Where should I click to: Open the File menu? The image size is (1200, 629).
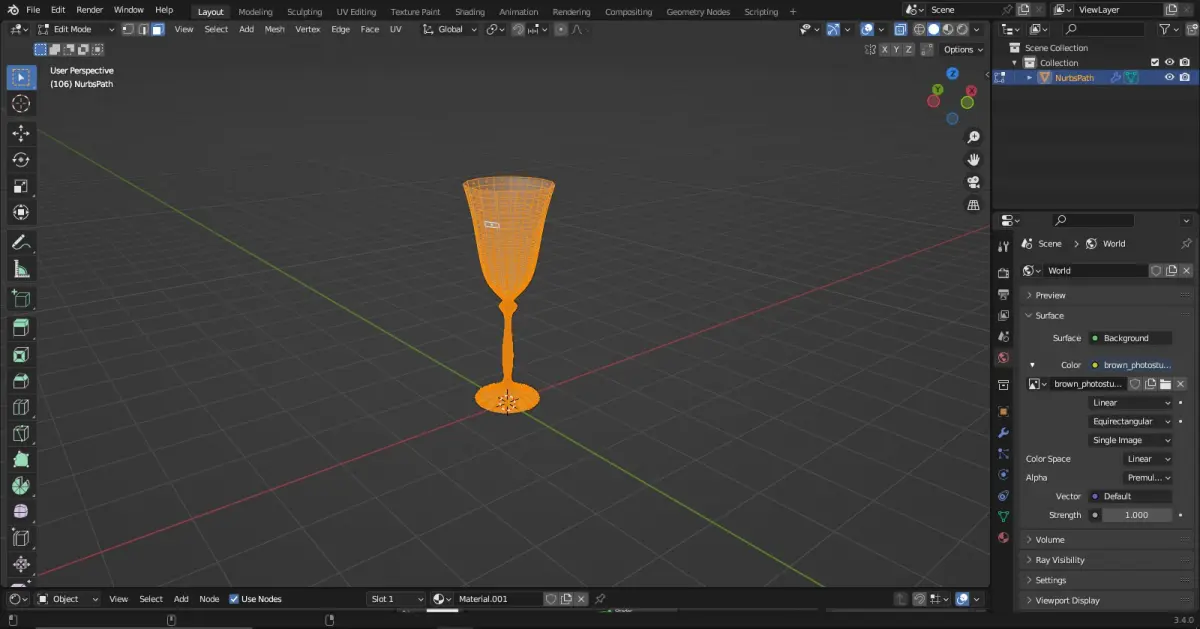[33, 10]
